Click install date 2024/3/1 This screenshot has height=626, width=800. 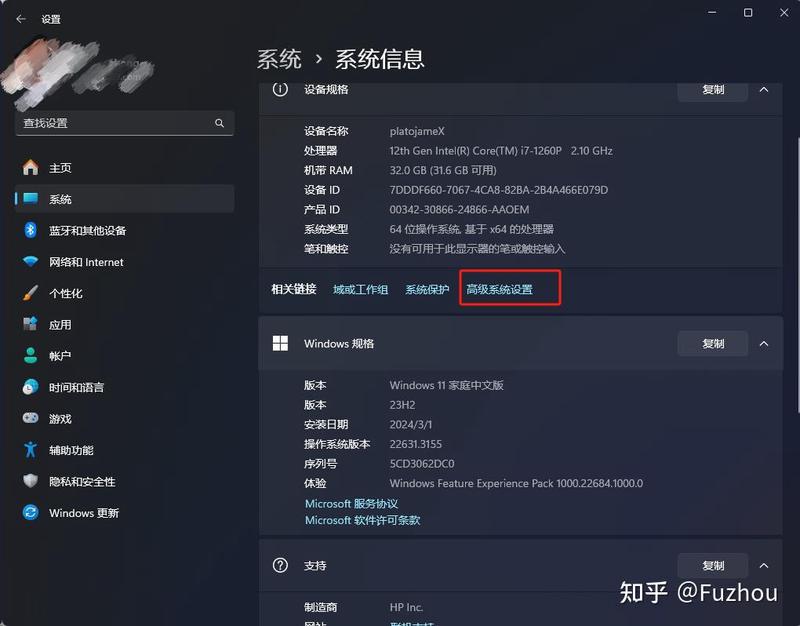click(411, 424)
